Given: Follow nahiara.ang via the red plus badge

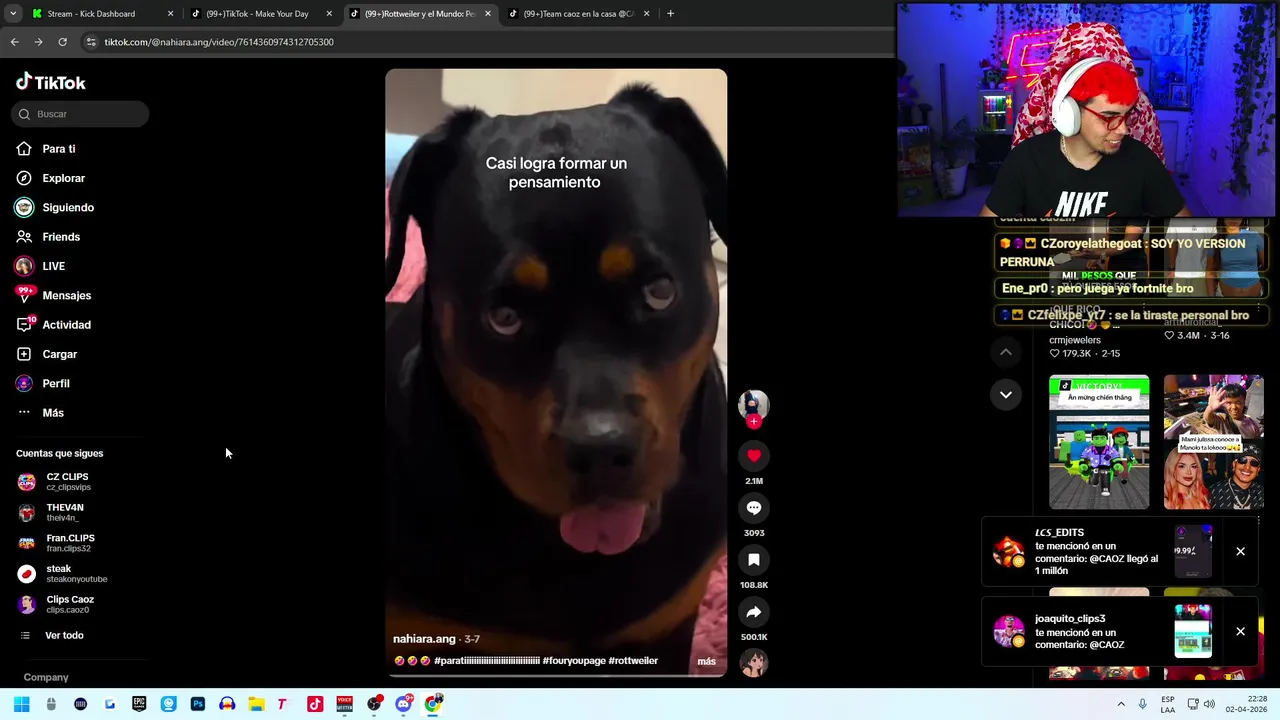Looking at the screenshot, I should pos(754,422).
